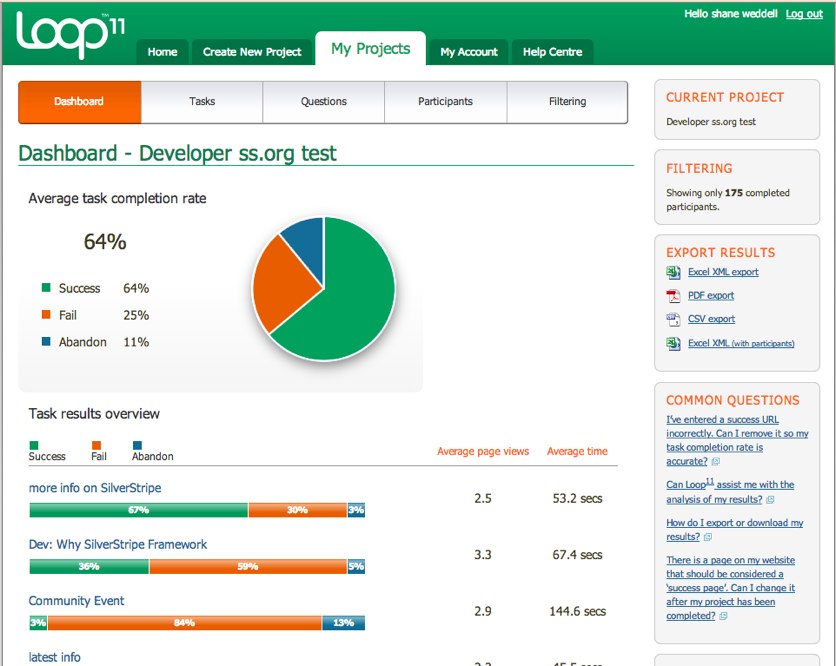Switch to the Questions tab

coord(324,102)
